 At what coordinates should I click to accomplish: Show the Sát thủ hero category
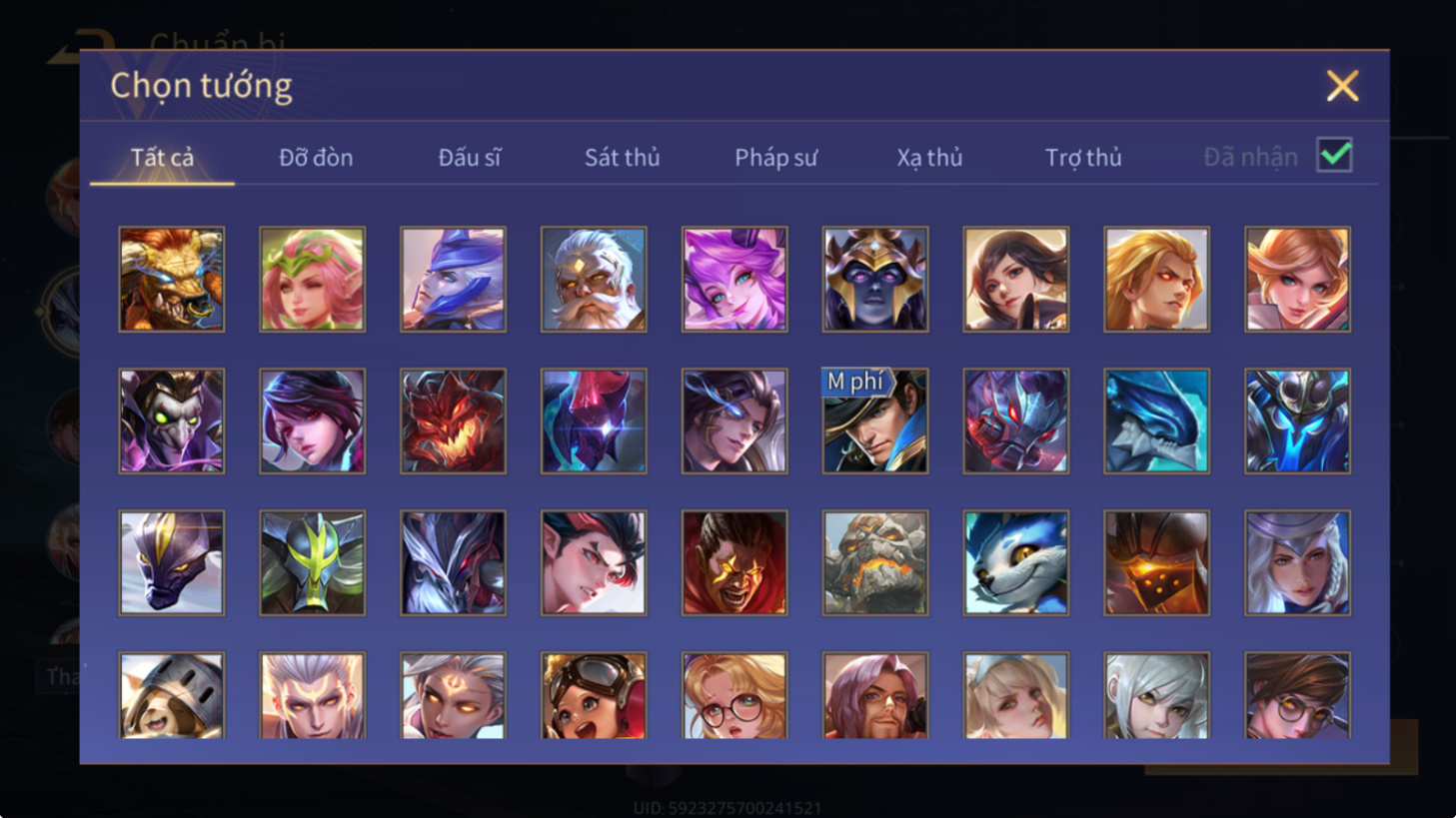623,157
